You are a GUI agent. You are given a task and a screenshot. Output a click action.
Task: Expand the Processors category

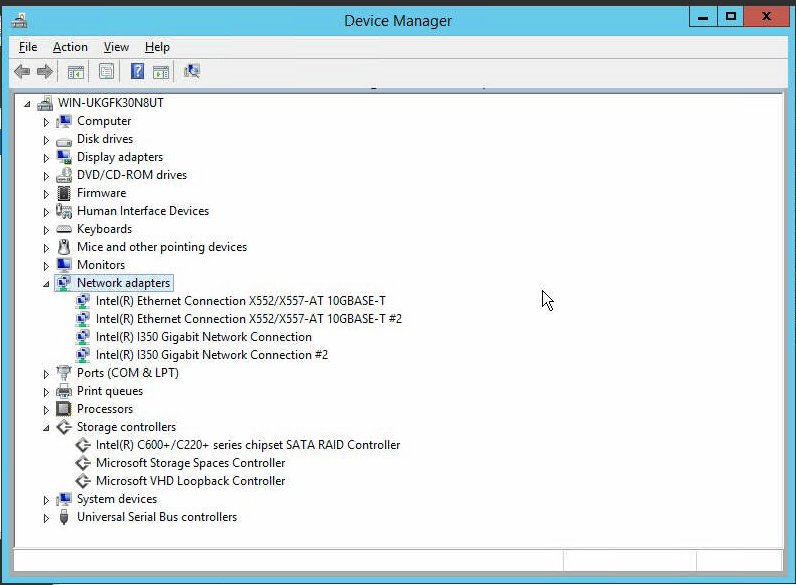tap(46, 410)
